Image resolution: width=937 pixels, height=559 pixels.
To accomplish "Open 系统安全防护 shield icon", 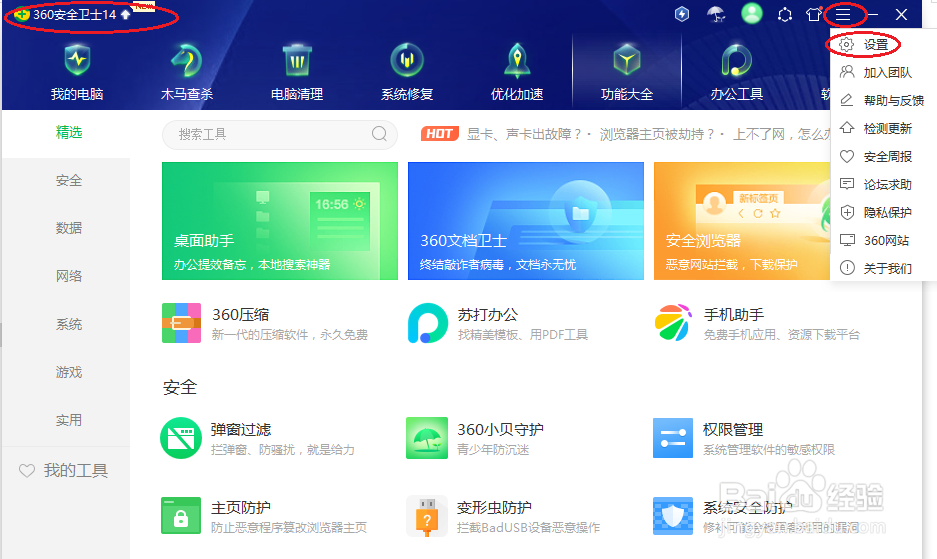I will [x=673, y=516].
